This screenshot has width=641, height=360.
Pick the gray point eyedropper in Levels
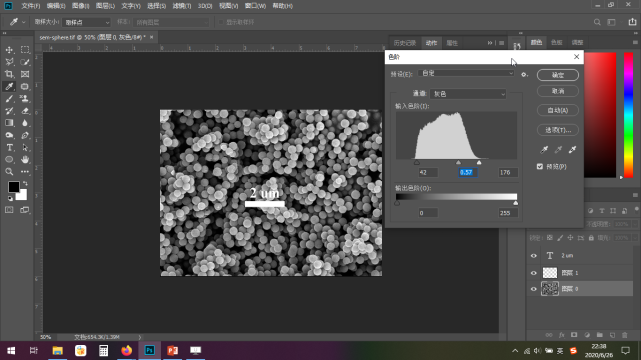point(558,150)
